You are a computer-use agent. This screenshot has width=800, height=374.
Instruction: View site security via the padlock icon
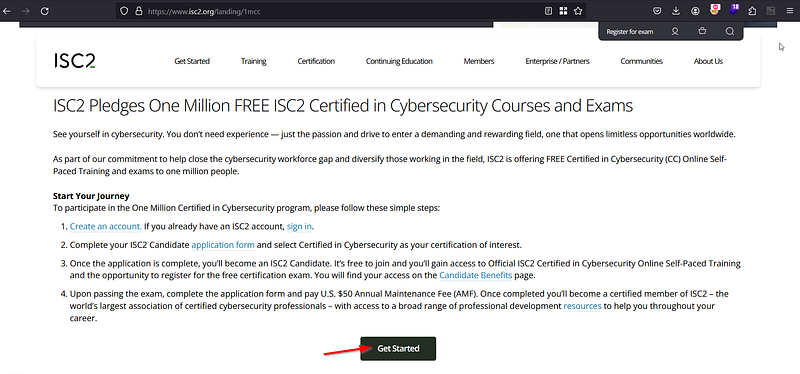(138, 11)
